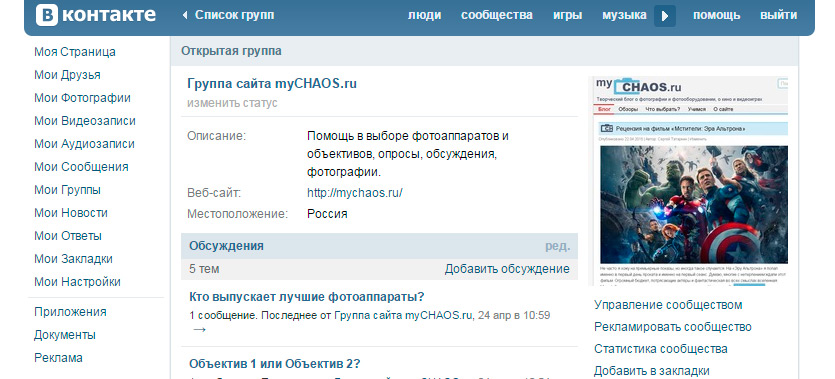
Task: Click the group title Группа сайта myCHAOS.ru
Action: tap(272, 84)
